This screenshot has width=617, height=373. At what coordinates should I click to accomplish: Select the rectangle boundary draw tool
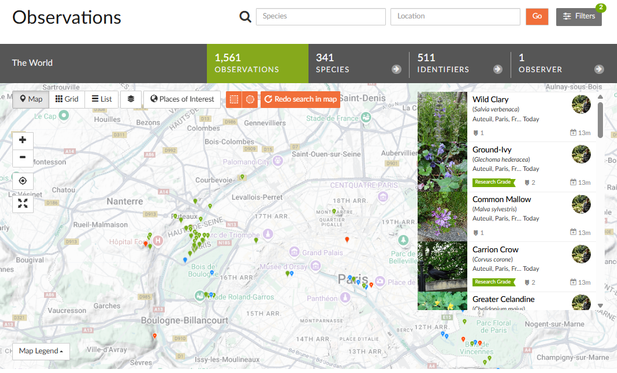tap(234, 99)
